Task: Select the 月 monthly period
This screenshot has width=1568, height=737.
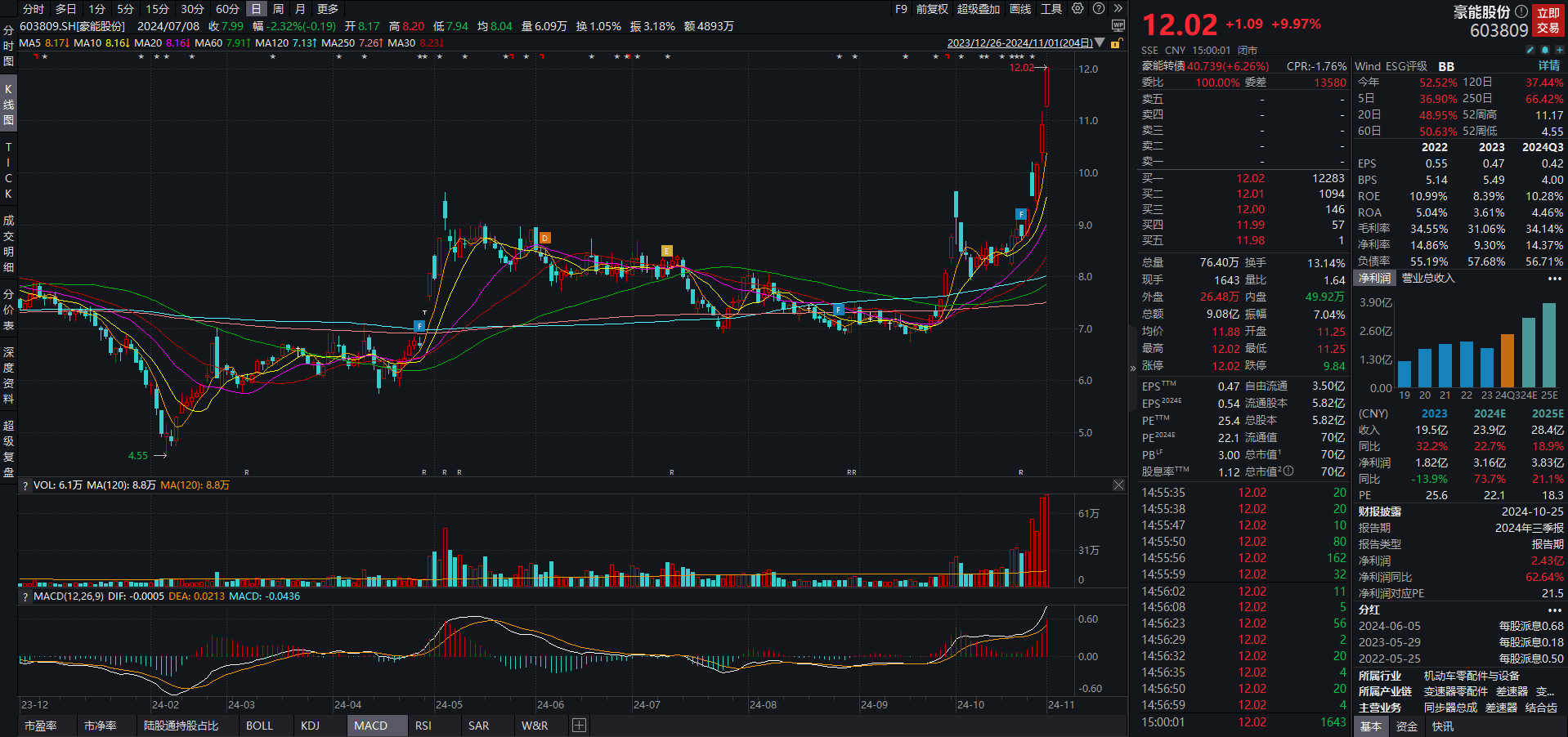Action: [300, 9]
